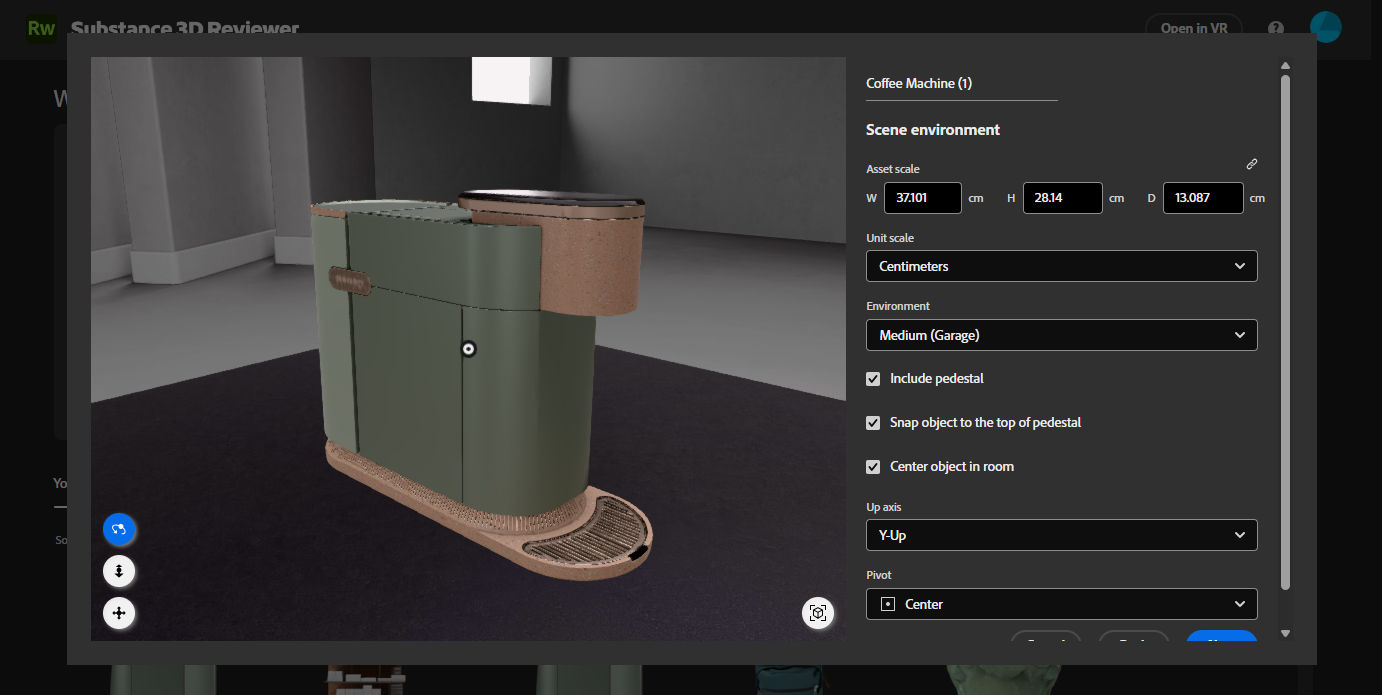Click the scroll down arrow of settings panel
Image resolution: width=1382 pixels, height=695 pixels.
coord(1285,632)
